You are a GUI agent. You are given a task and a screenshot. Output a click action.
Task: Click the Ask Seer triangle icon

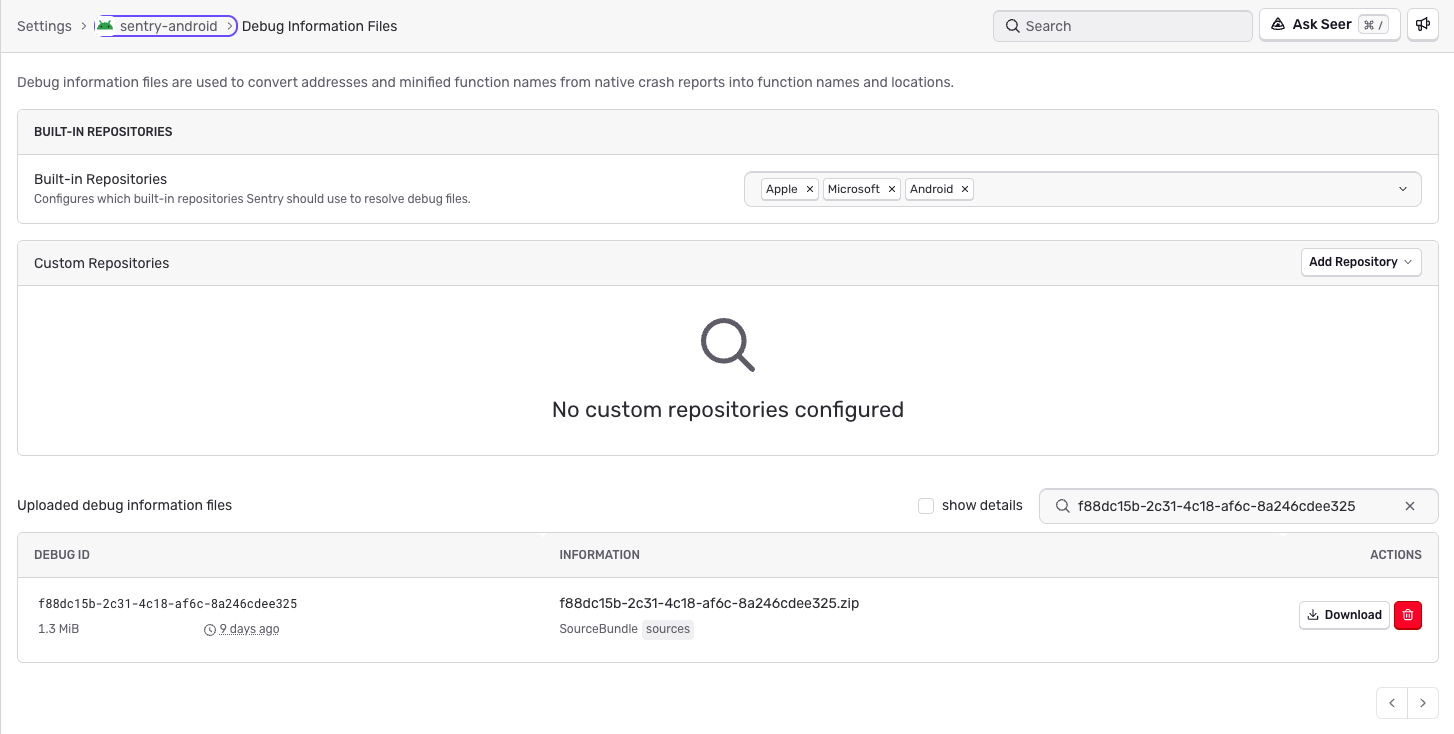pyautogui.click(x=1278, y=25)
